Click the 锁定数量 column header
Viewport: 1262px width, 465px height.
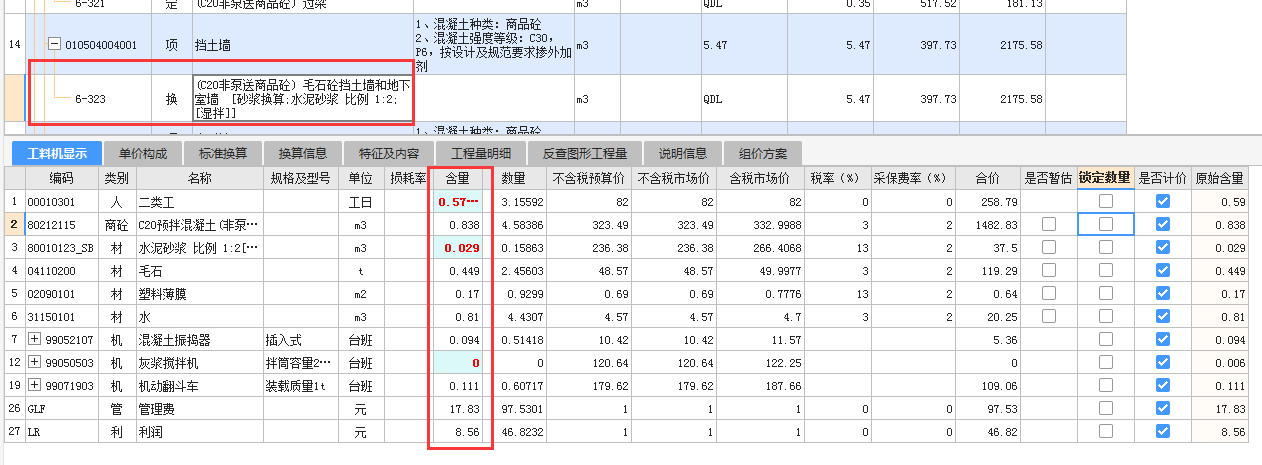click(1105, 178)
